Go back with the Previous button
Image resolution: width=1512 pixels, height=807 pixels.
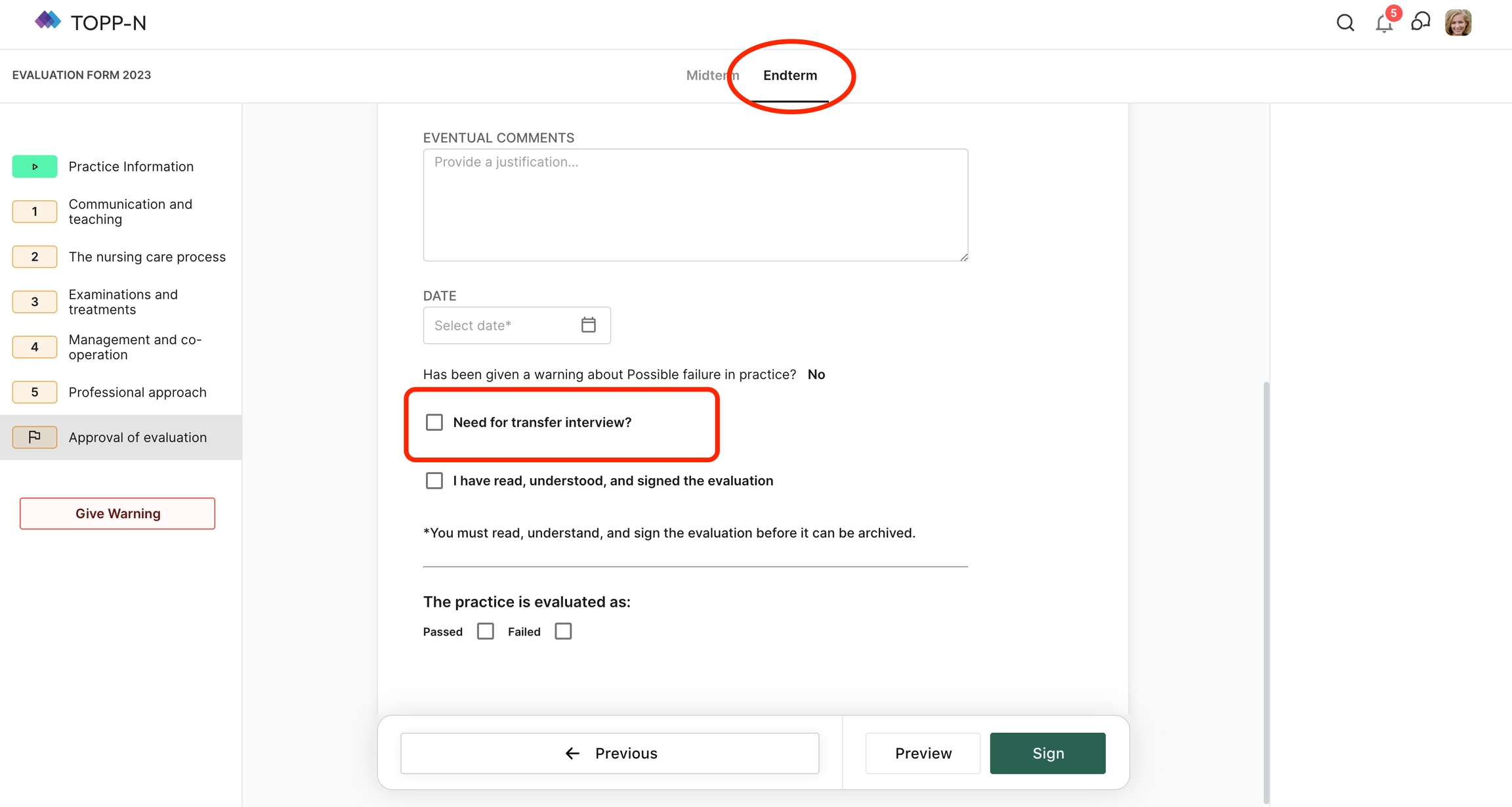point(610,753)
